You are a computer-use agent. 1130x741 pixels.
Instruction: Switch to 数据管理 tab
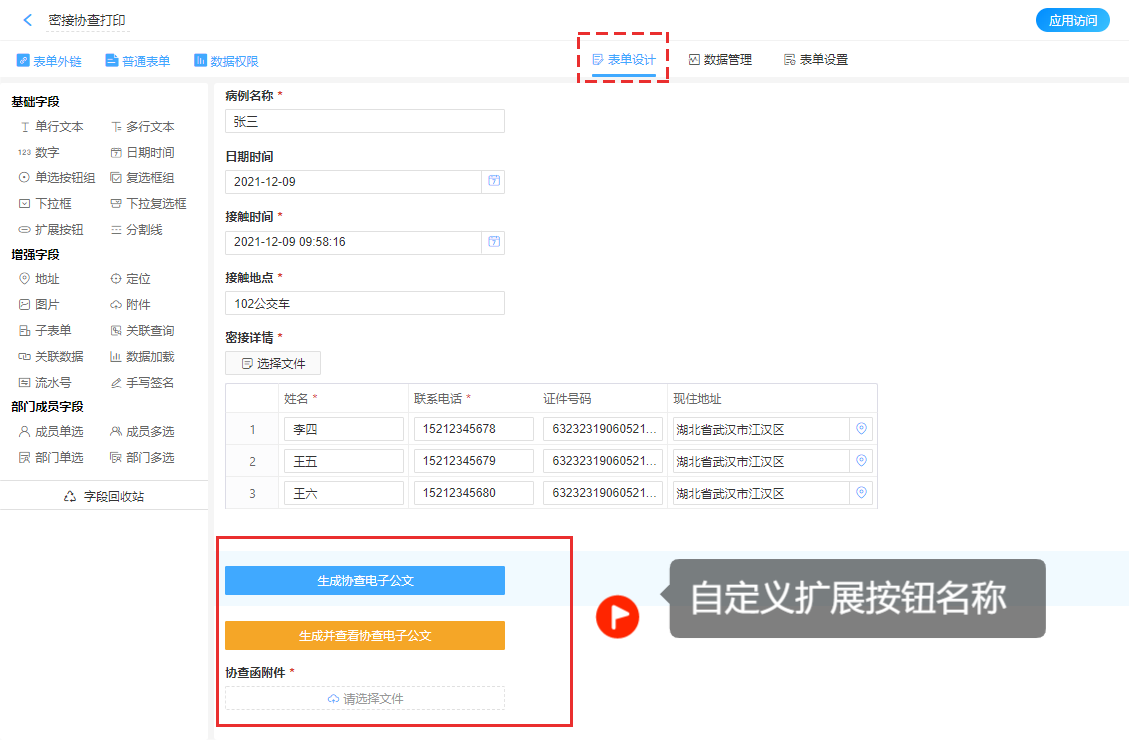[720, 60]
